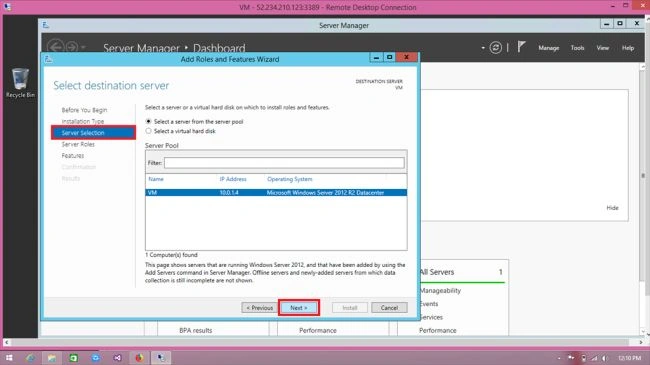Click the taskbar clock
This screenshot has height=365, width=650.
click(x=629, y=358)
